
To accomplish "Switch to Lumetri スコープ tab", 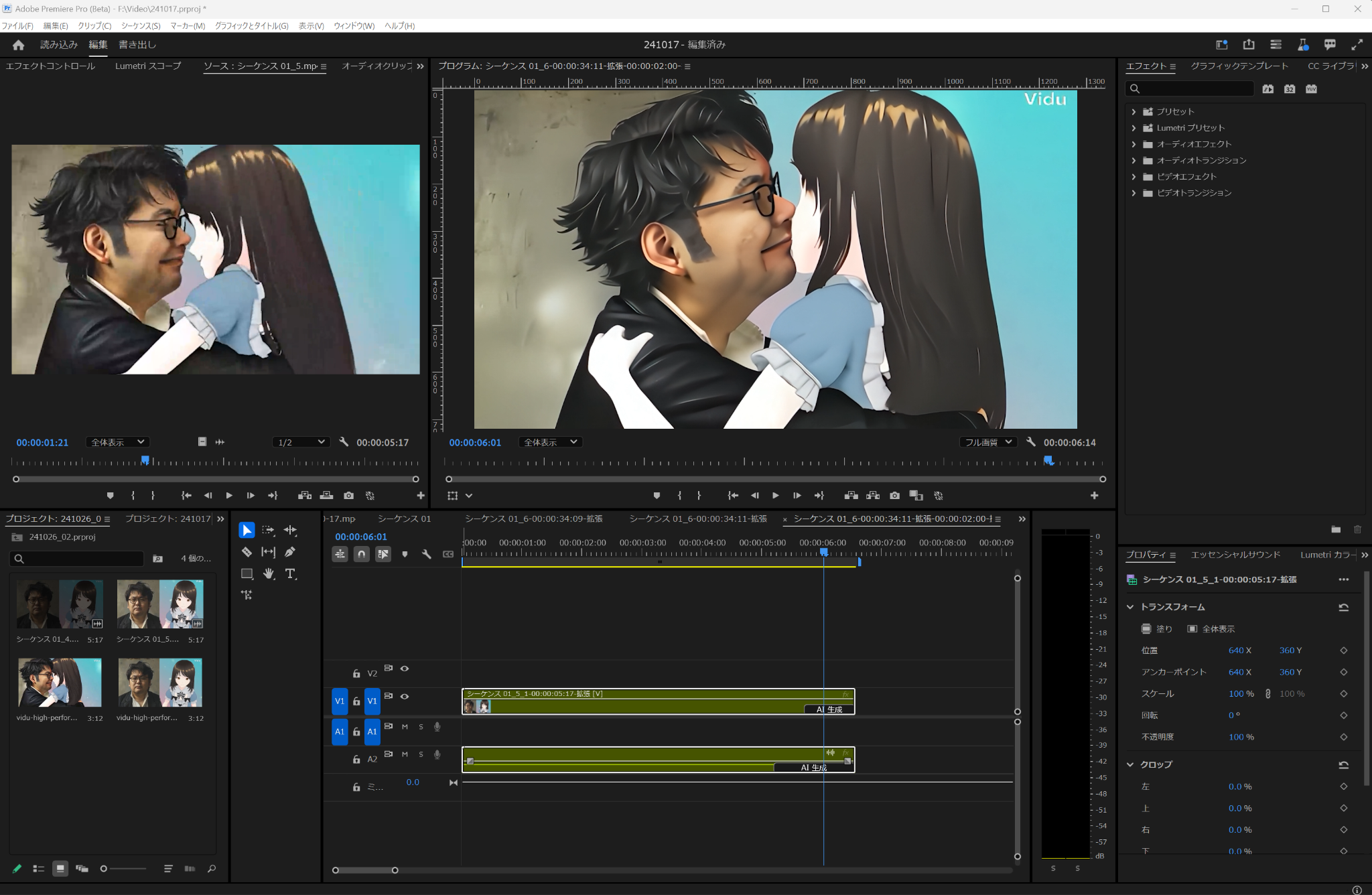I will tap(148, 66).
